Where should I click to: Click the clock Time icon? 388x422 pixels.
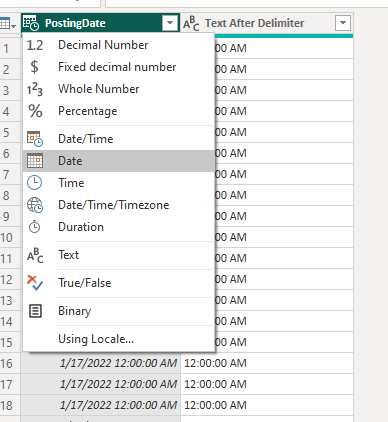pyautogui.click(x=35, y=183)
